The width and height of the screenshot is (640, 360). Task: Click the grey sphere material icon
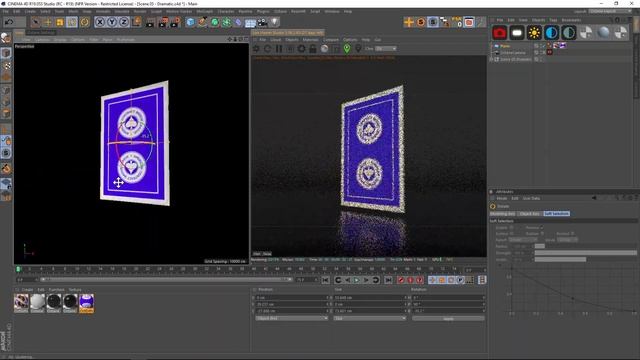pos(603,33)
